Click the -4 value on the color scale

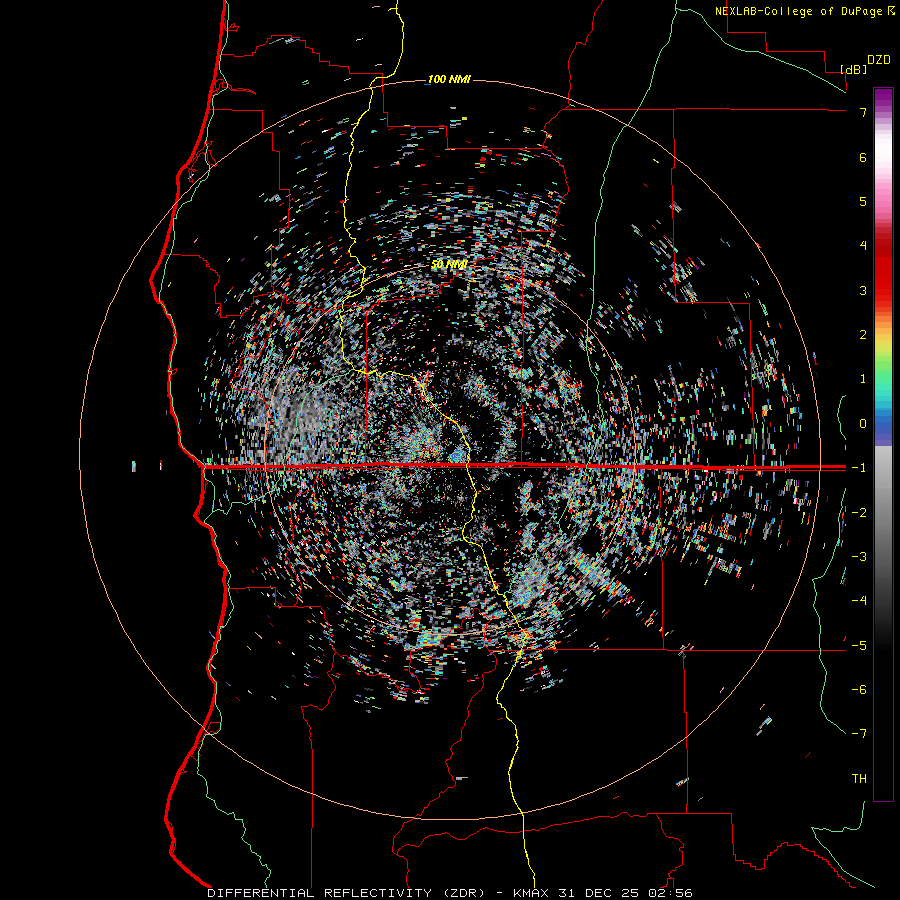(859, 601)
